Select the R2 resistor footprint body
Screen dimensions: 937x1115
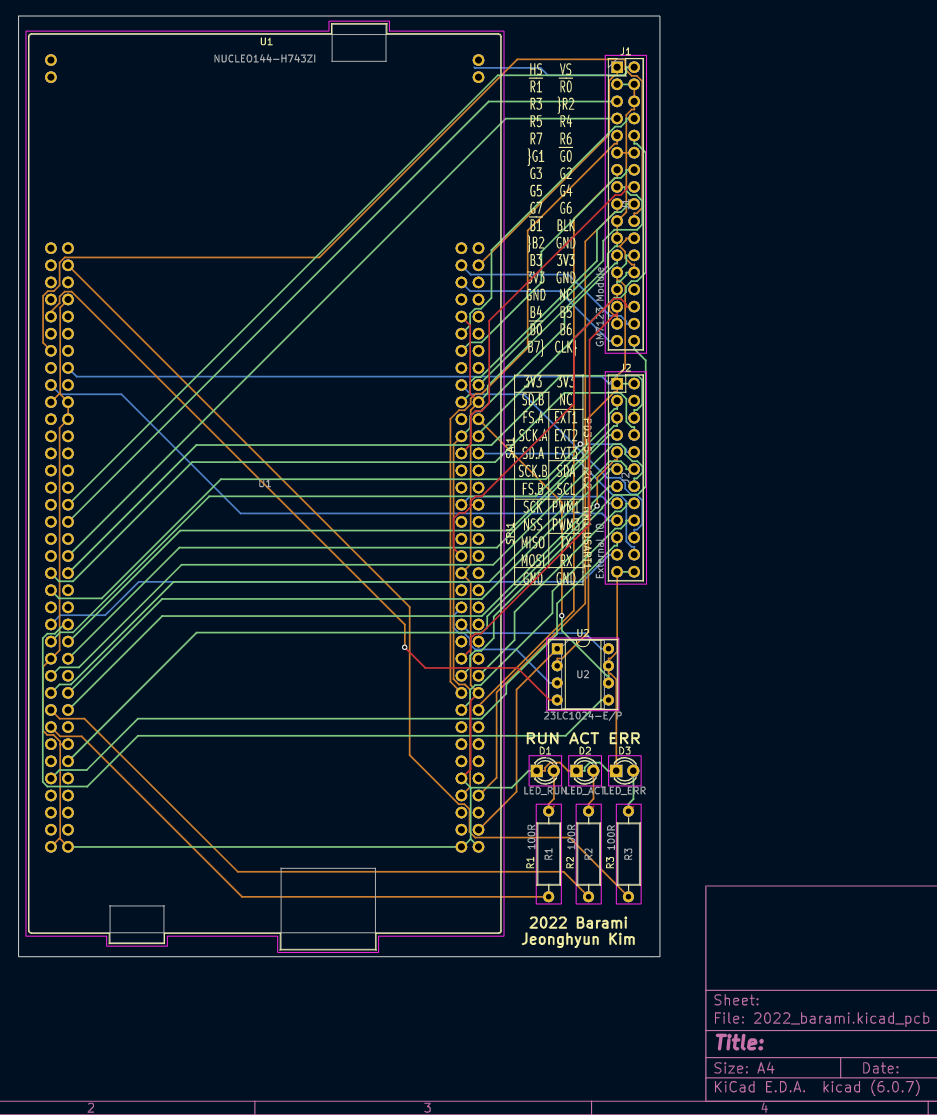(x=588, y=853)
